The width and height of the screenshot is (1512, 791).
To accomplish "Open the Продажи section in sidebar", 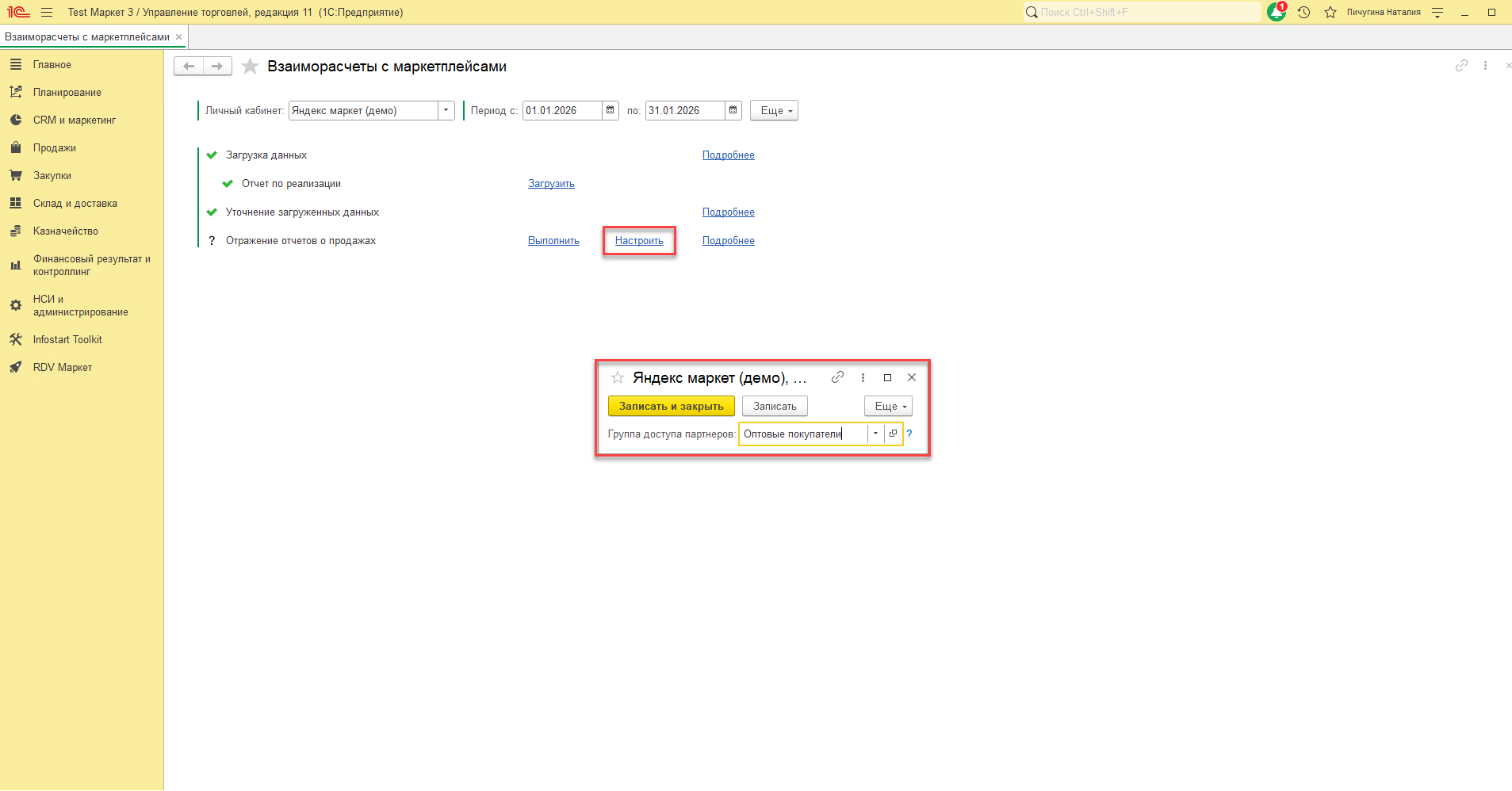I will (55, 147).
